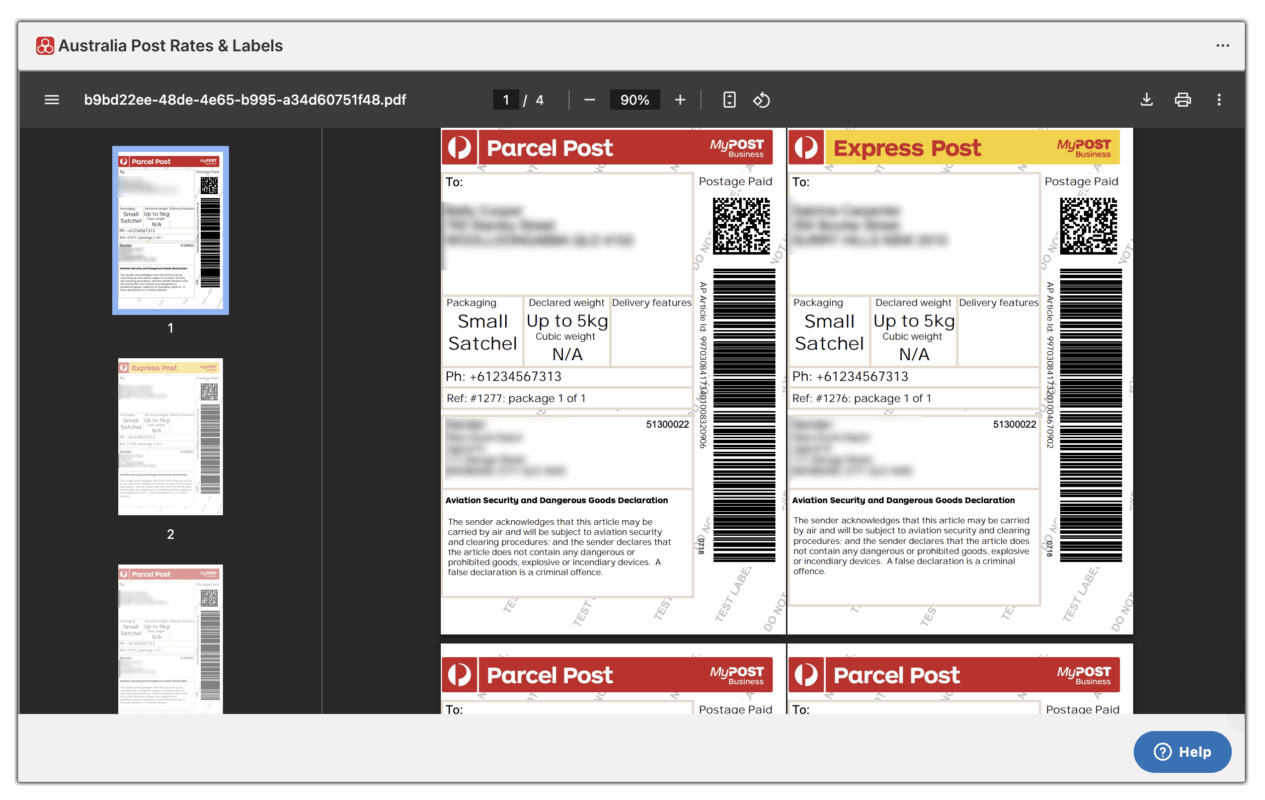Image resolution: width=1265 pixels, height=800 pixels.
Task: Click the PDF file name text
Action: coord(245,100)
